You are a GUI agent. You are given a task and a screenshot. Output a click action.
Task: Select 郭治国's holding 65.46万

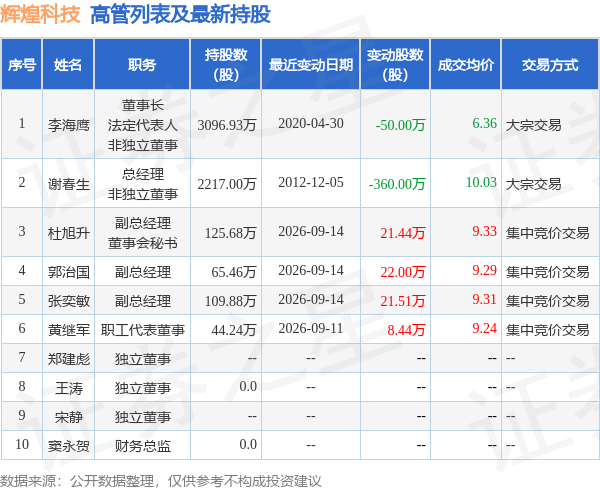[233, 272]
